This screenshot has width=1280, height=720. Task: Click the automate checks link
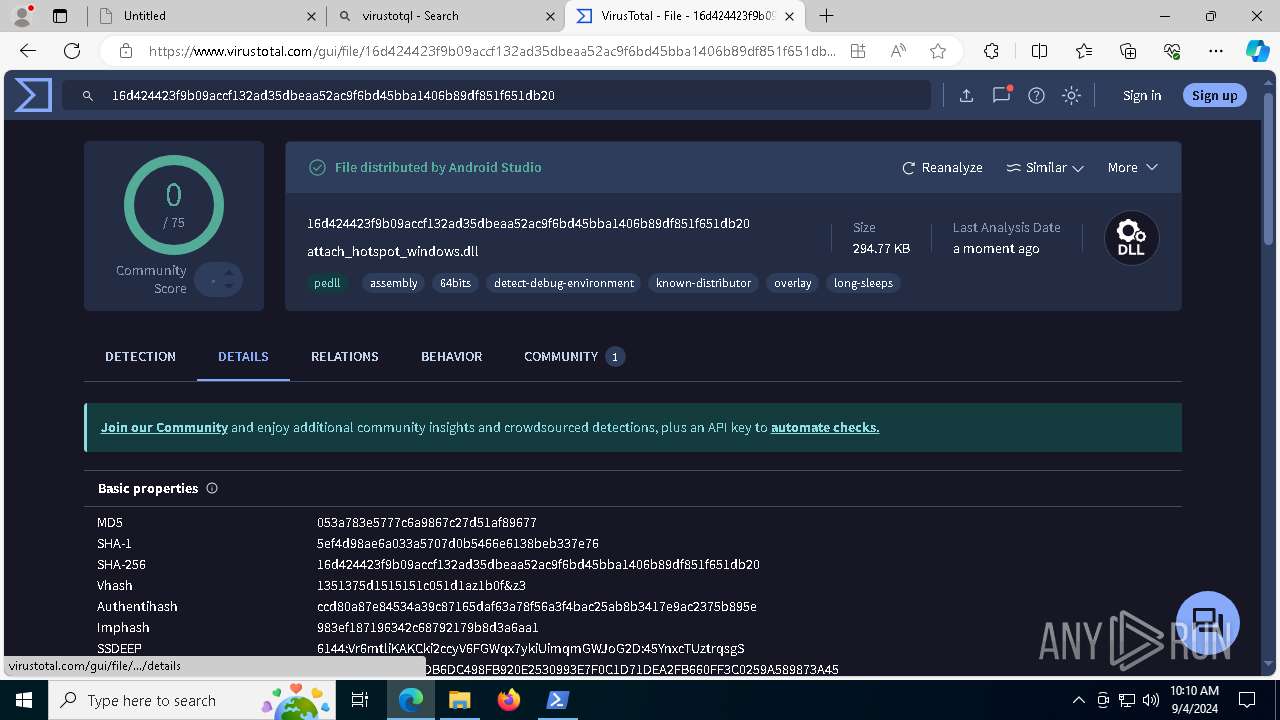point(825,427)
